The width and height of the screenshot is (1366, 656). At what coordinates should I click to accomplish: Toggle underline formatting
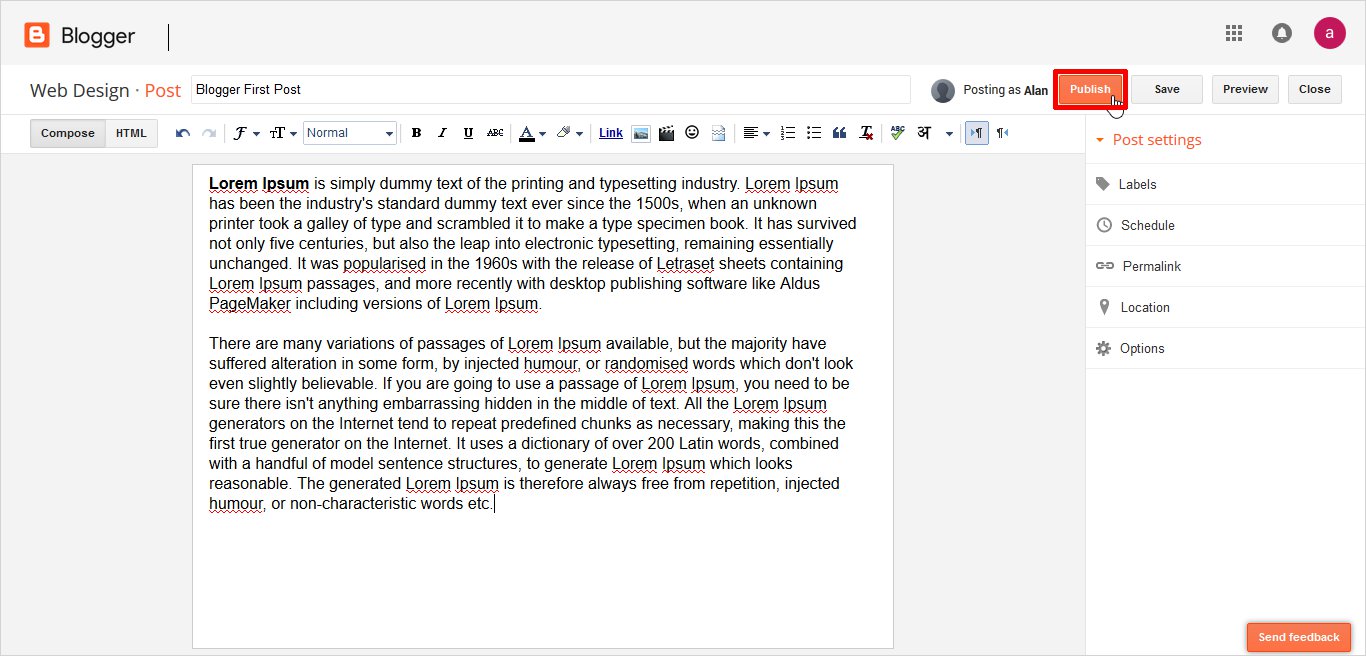468,133
